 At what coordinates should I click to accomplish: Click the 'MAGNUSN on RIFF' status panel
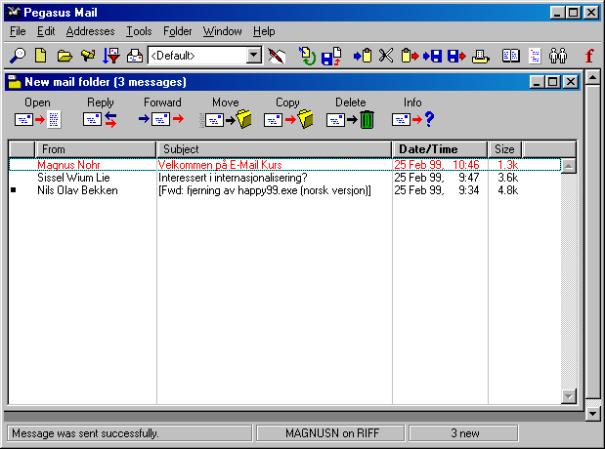point(332,433)
